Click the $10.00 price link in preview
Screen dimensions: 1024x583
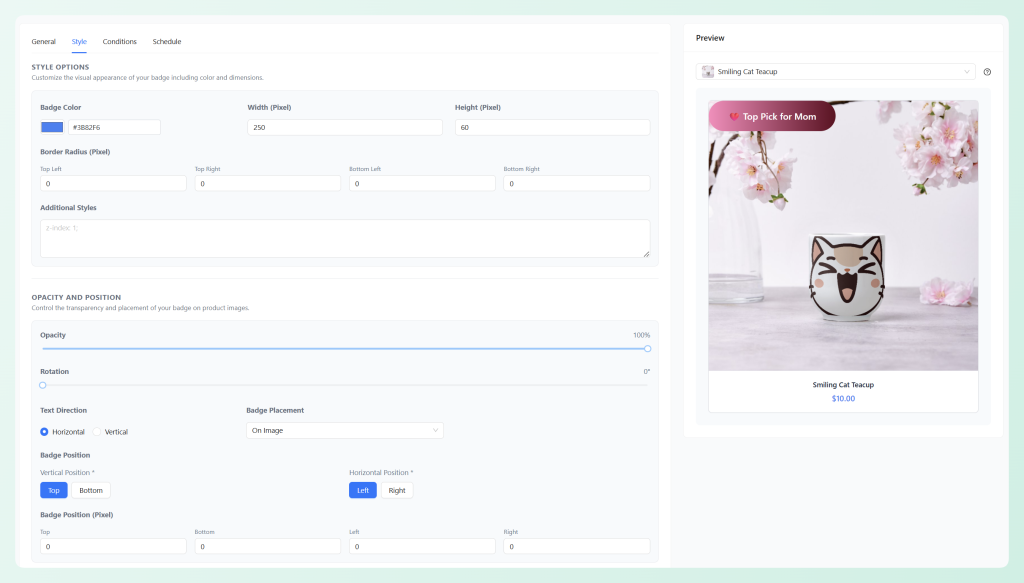point(842,398)
